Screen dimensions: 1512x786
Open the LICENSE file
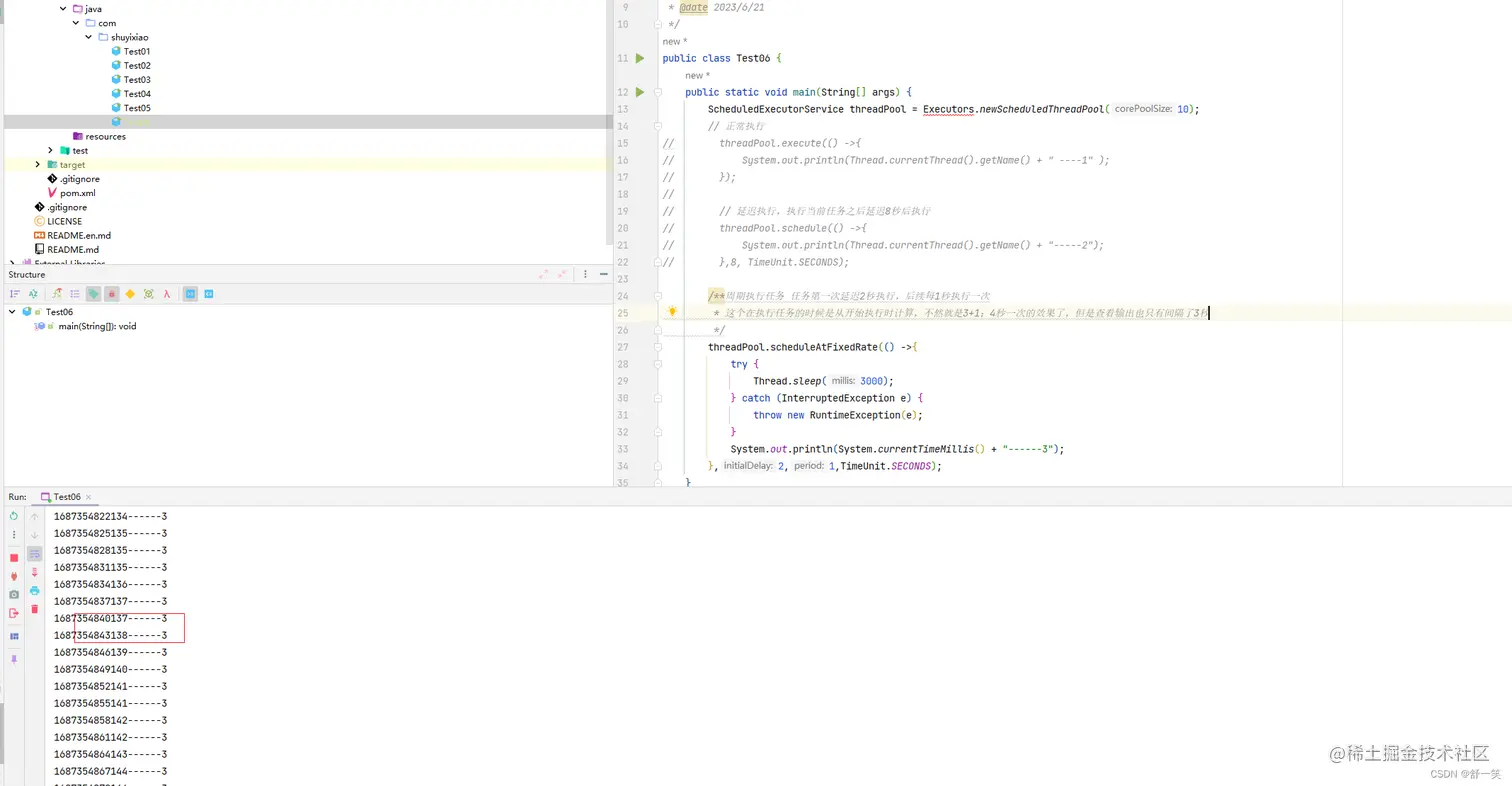58,221
